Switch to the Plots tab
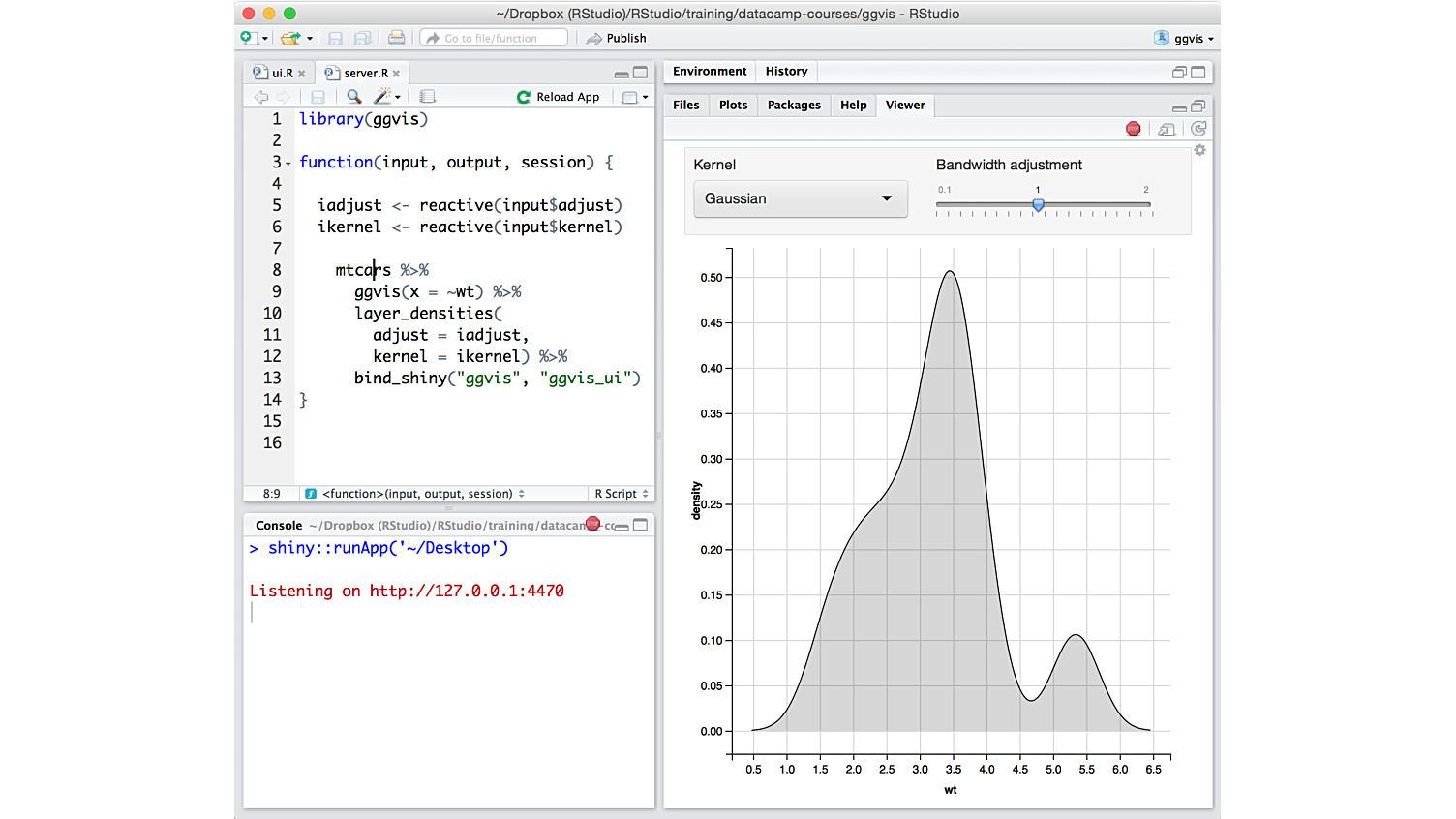This screenshot has height=819, width=1456. [733, 105]
